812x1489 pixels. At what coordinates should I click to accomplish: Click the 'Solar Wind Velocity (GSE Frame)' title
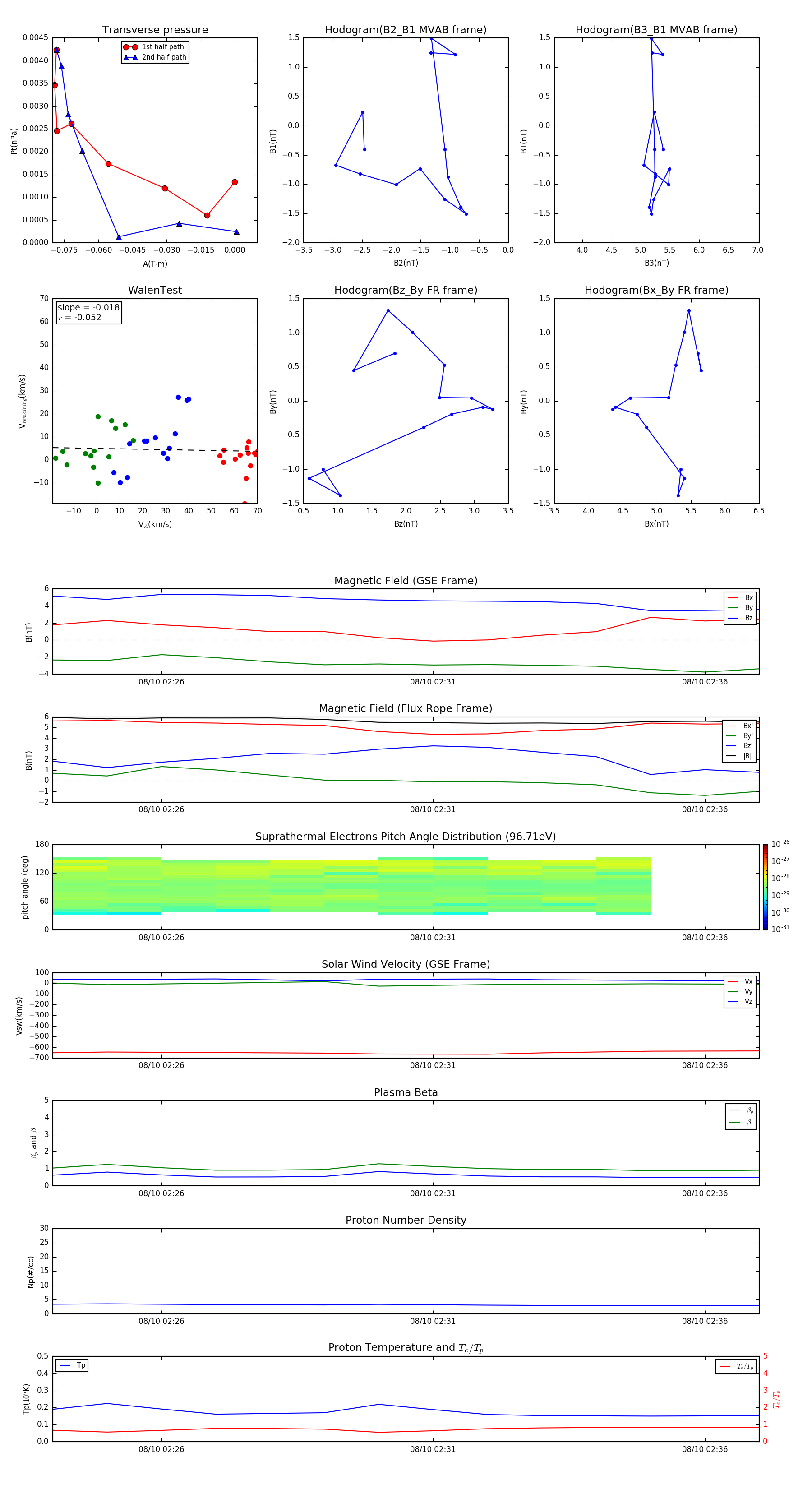[406, 964]
